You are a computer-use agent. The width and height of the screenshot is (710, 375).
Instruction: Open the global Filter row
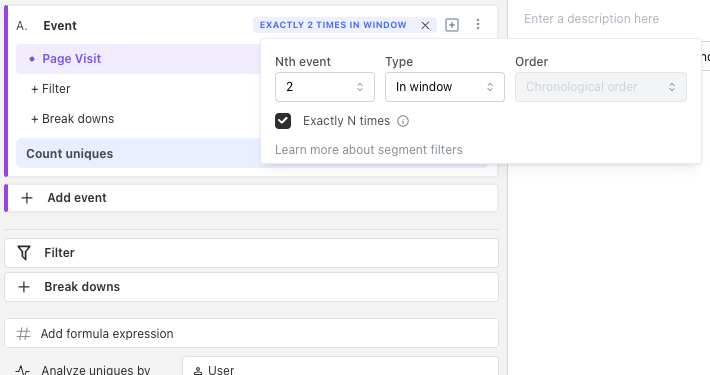(251, 253)
